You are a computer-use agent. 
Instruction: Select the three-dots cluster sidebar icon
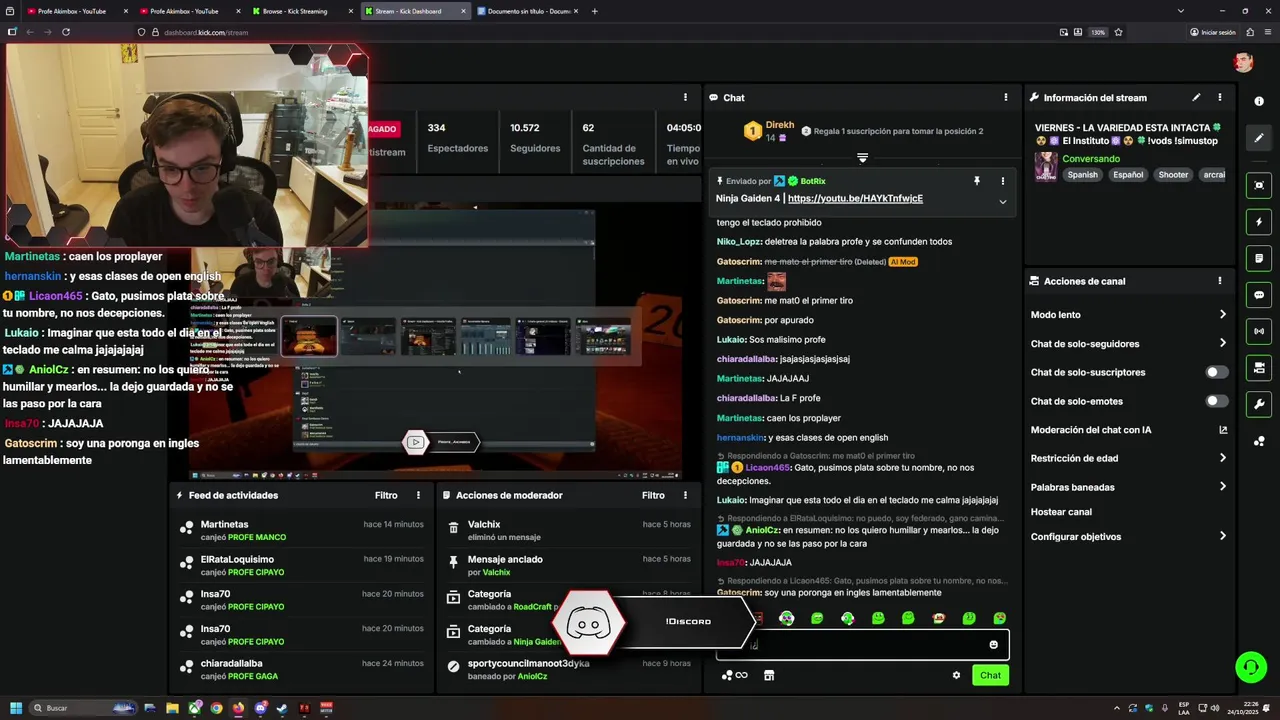click(x=1259, y=441)
